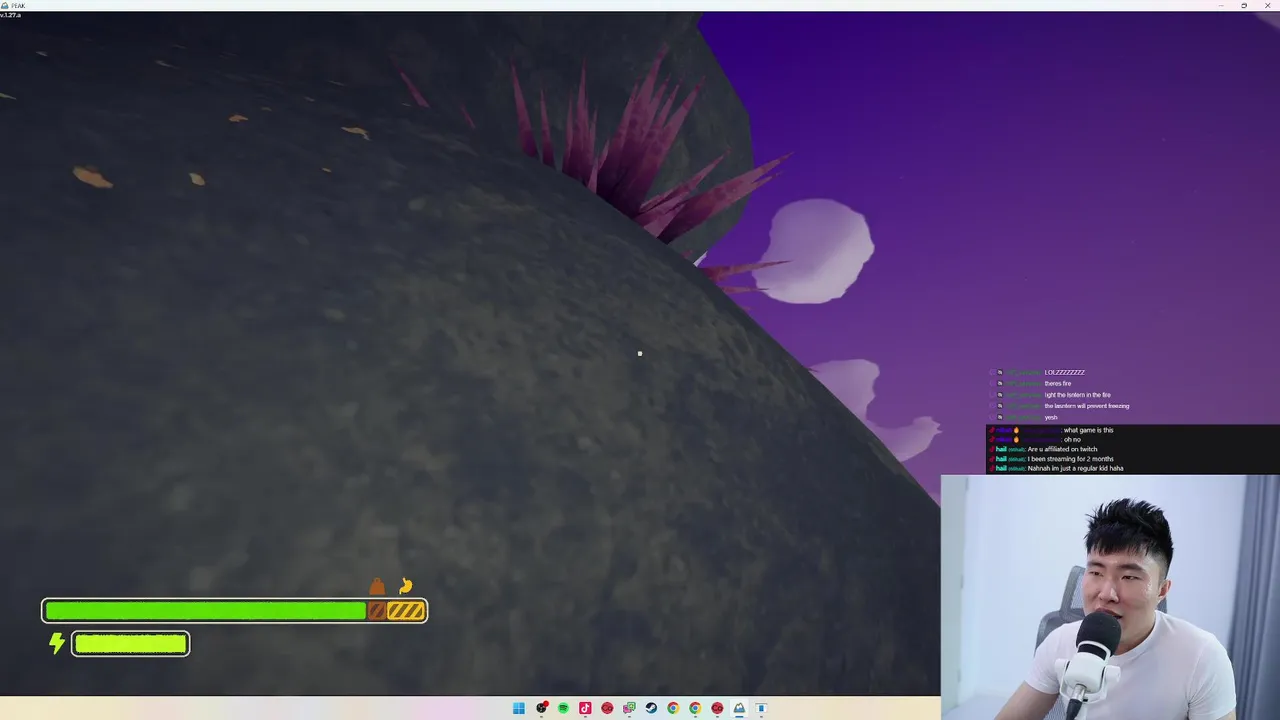1280x720 pixels.
Task: Click chat message 'Nahnah im just a regular kid haha'
Action: (x=1075, y=468)
